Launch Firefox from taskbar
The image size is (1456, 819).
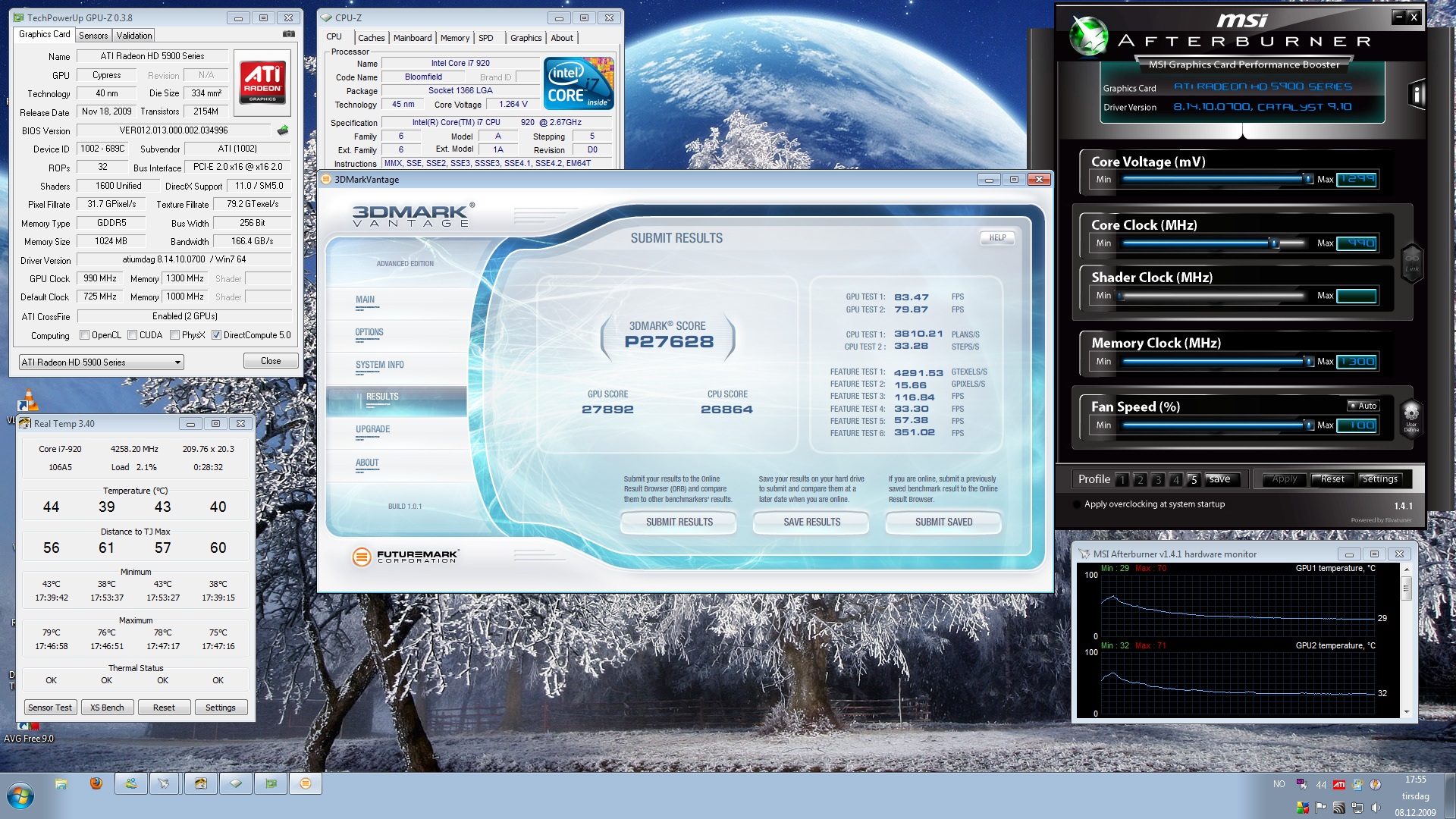click(x=96, y=783)
